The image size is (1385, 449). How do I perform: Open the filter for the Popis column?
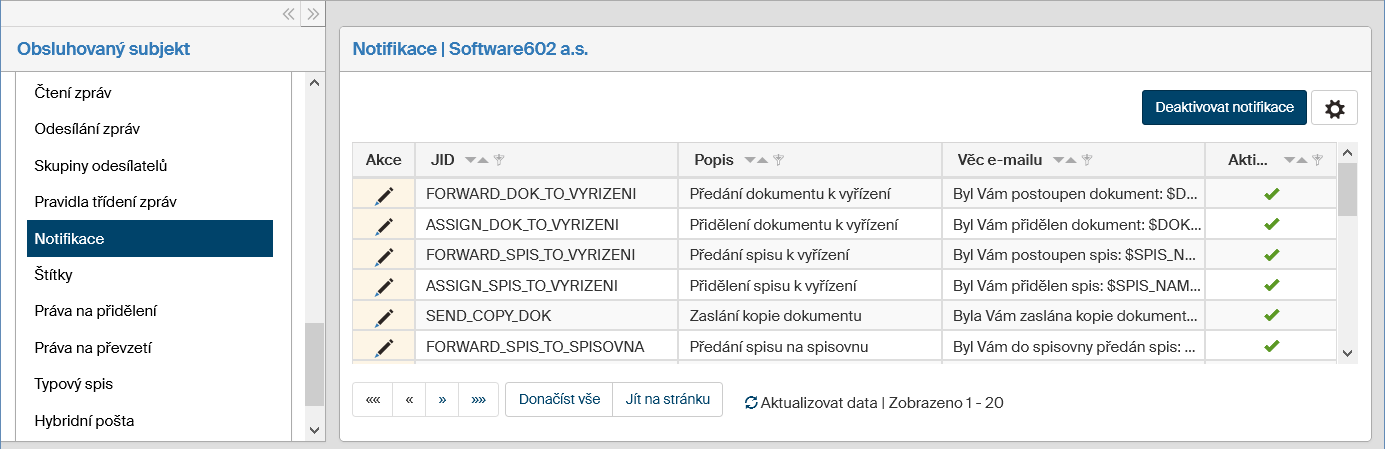coord(778,160)
